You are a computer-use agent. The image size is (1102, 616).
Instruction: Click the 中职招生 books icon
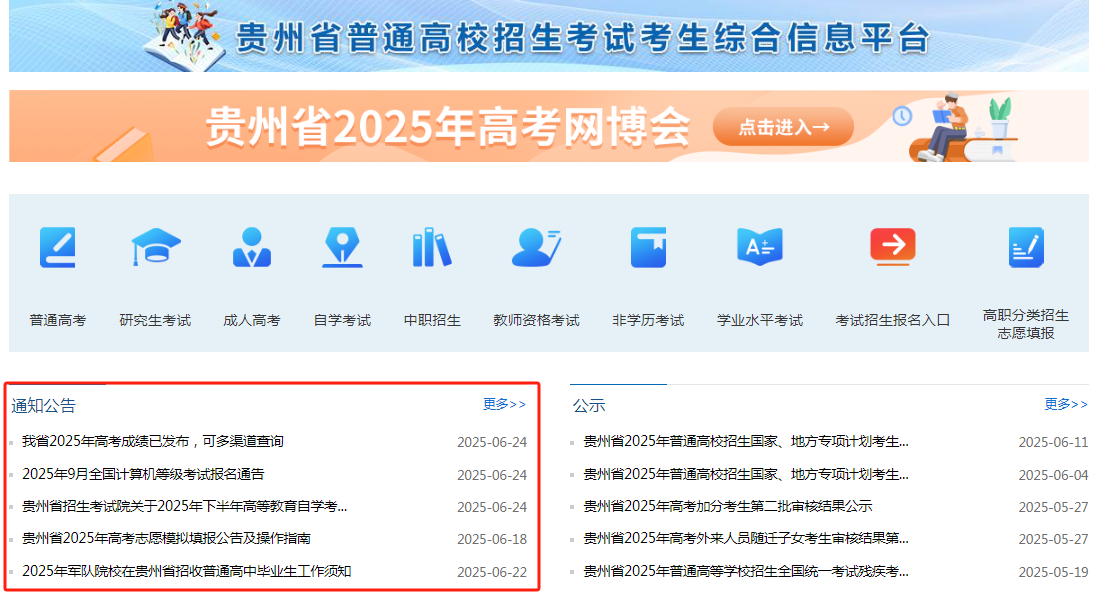432,247
